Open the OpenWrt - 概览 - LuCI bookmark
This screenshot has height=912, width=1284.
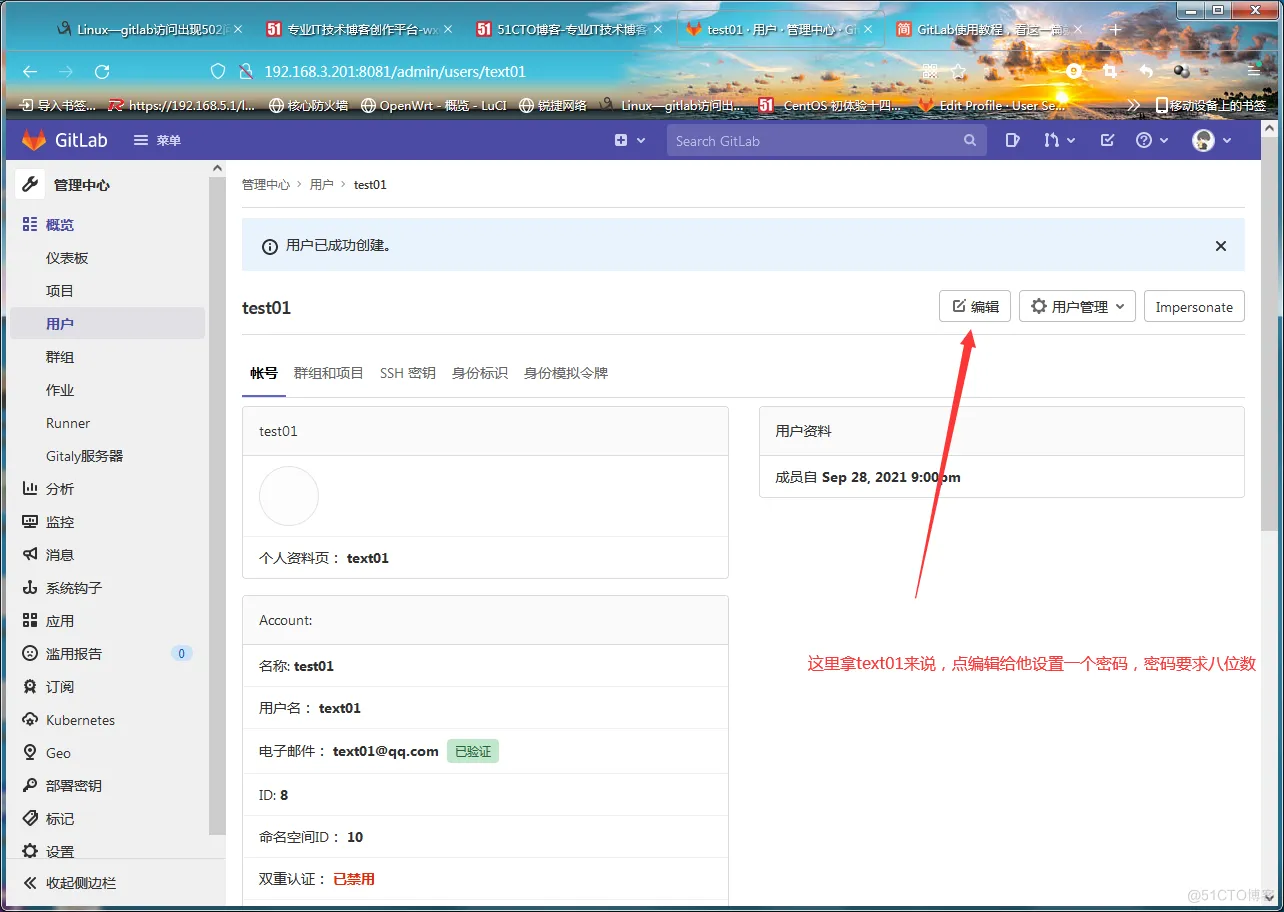(x=433, y=105)
